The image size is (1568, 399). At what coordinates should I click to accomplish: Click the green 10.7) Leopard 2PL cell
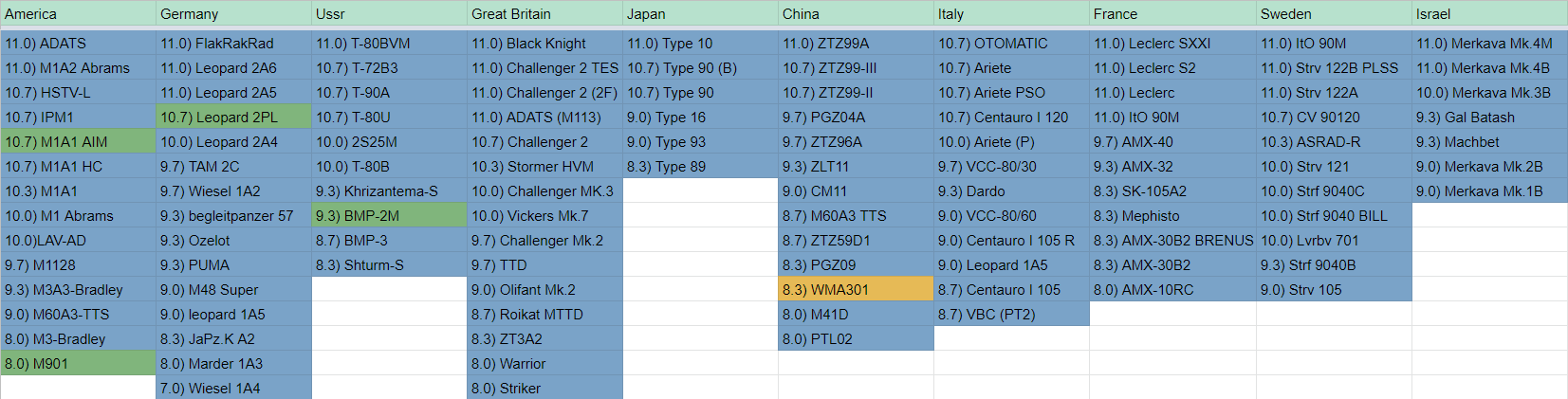(x=233, y=118)
